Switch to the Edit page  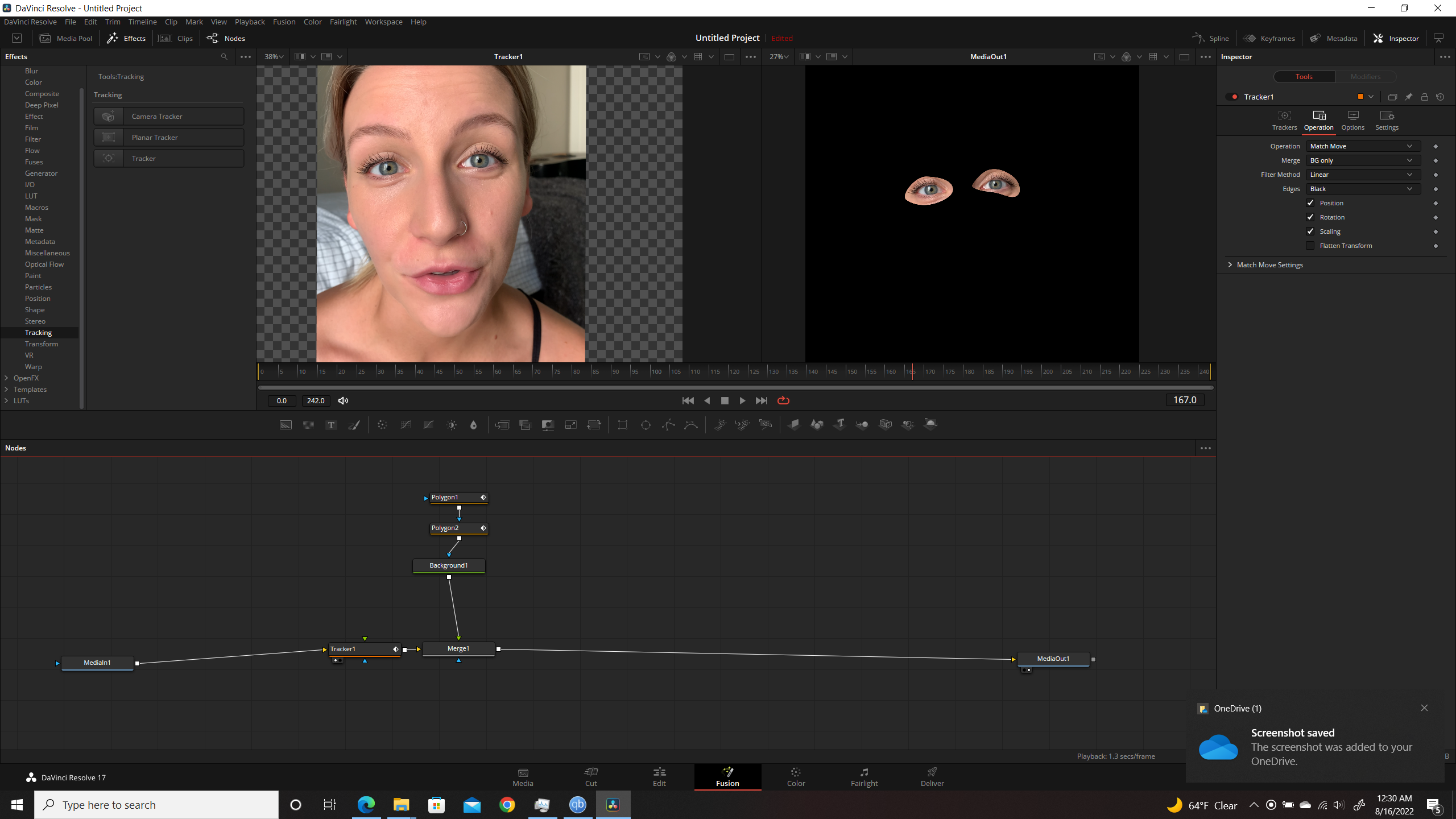(659, 777)
